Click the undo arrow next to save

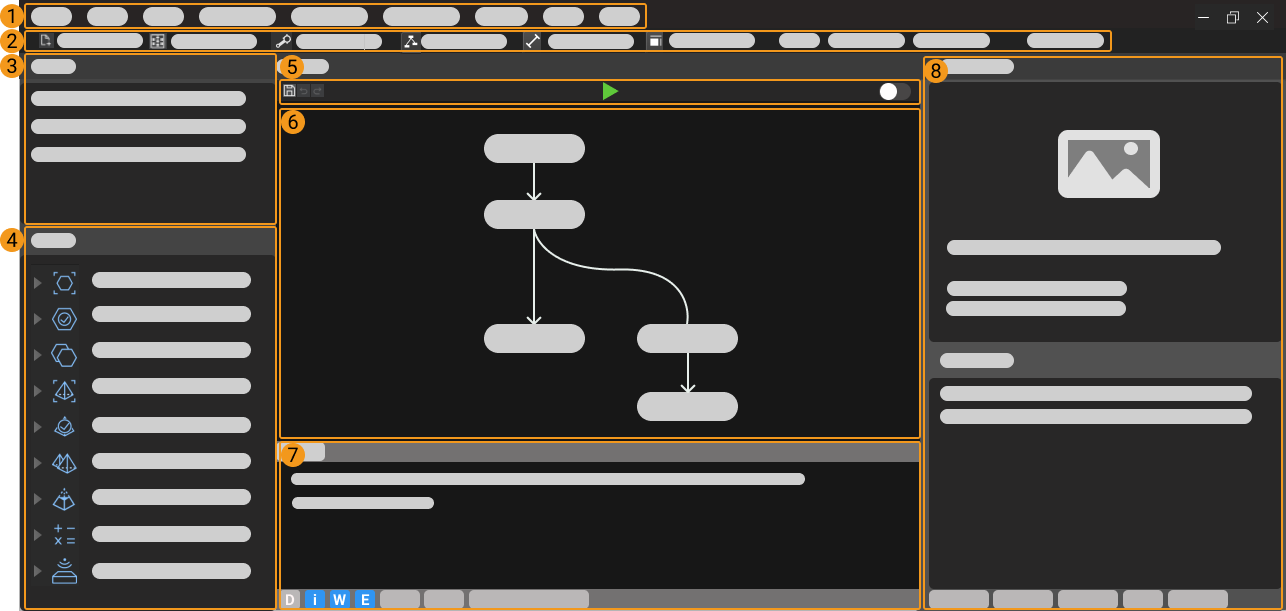point(304,91)
